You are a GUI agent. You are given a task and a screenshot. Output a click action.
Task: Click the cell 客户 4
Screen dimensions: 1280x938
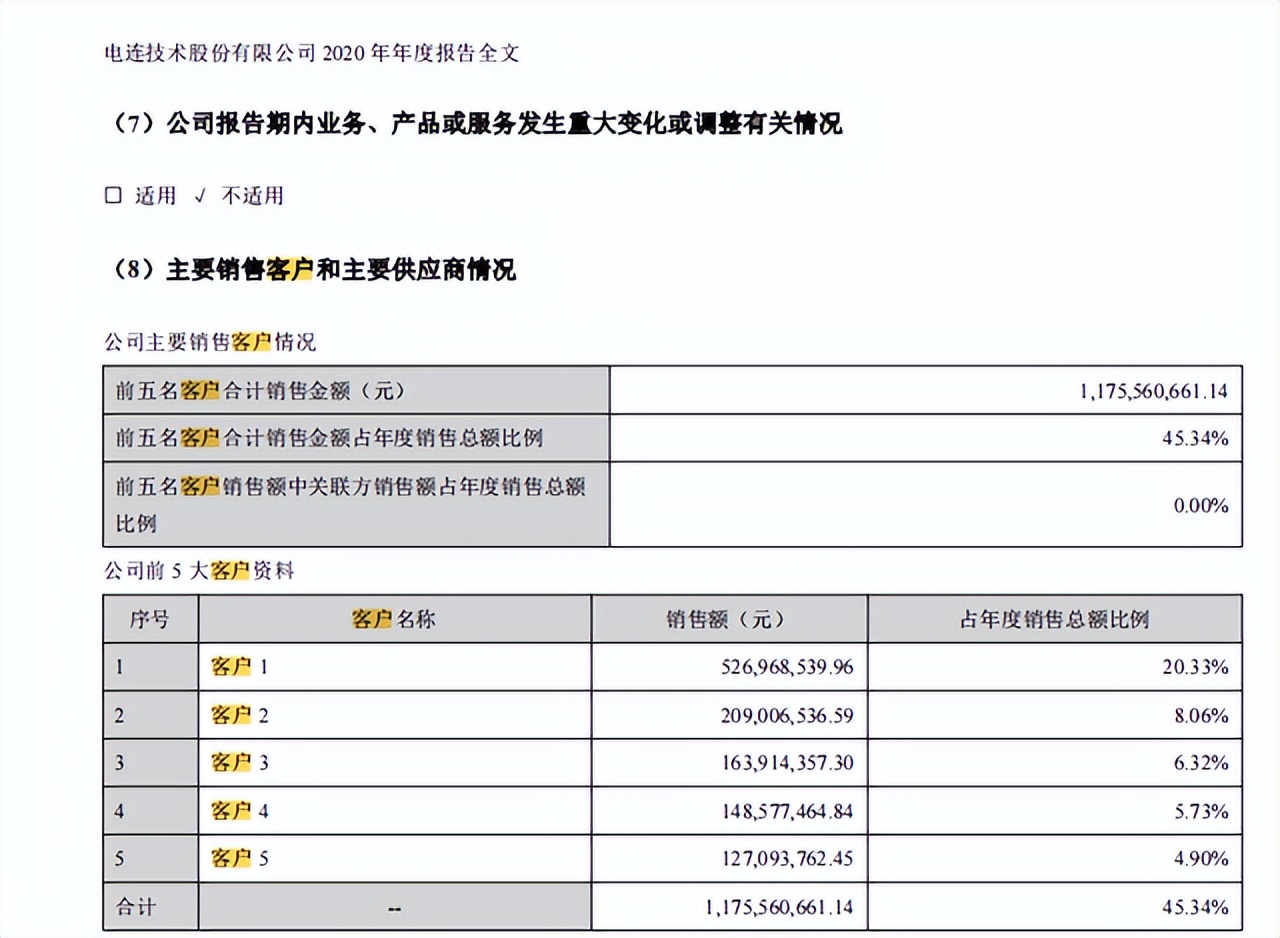pos(394,811)
